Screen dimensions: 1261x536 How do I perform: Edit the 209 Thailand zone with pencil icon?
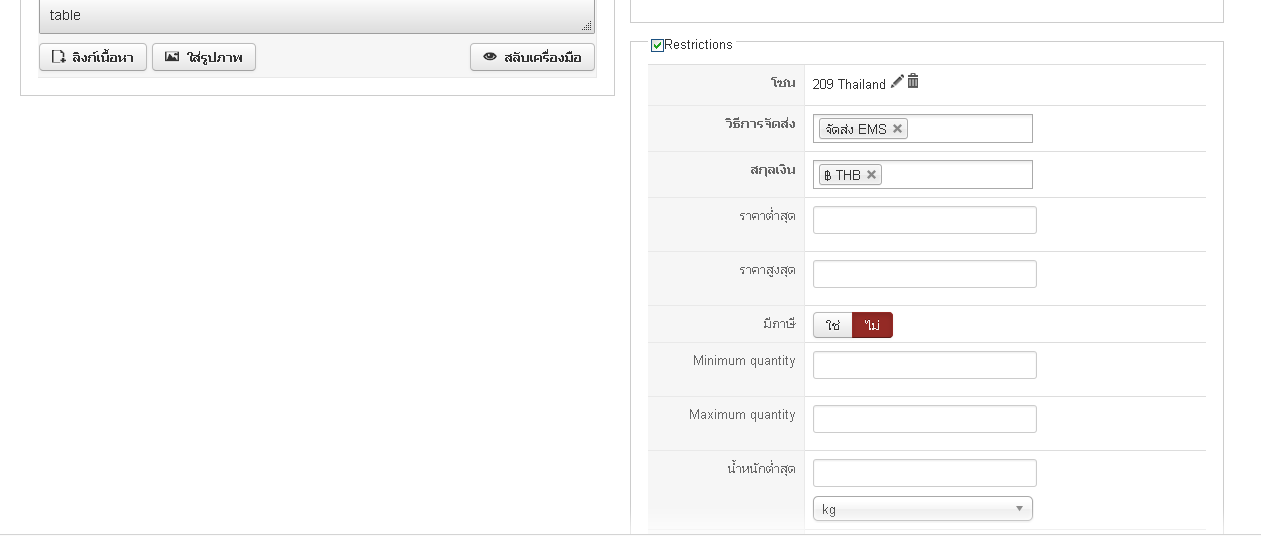tap(897, 82)
